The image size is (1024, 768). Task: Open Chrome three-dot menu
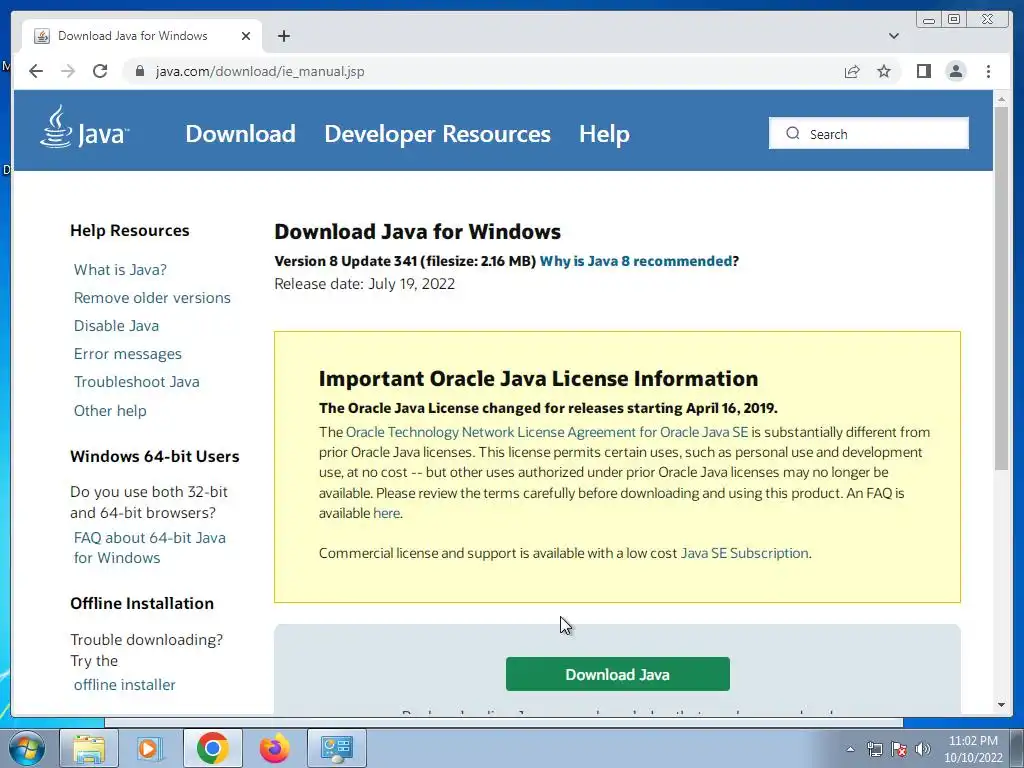(x=988, y=71)
